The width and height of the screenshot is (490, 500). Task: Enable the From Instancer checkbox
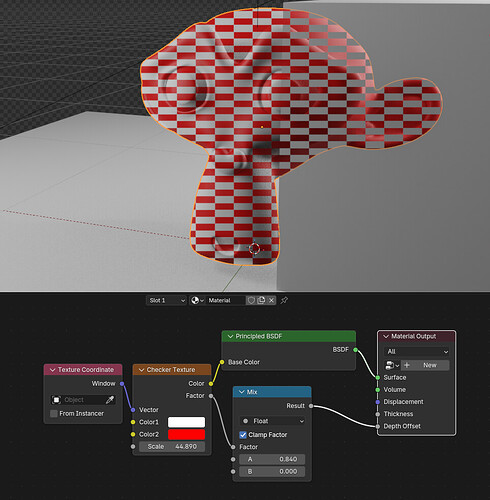click(x=54, y=414)
